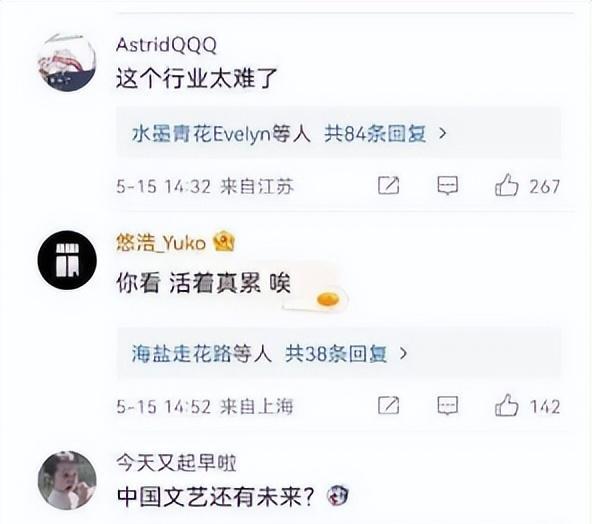Image resolution: width=592 pixels, height=524 pixels.
Task: Open 水墨青花Evelyn等人 reply thread
Action: [x=221, y=134]
